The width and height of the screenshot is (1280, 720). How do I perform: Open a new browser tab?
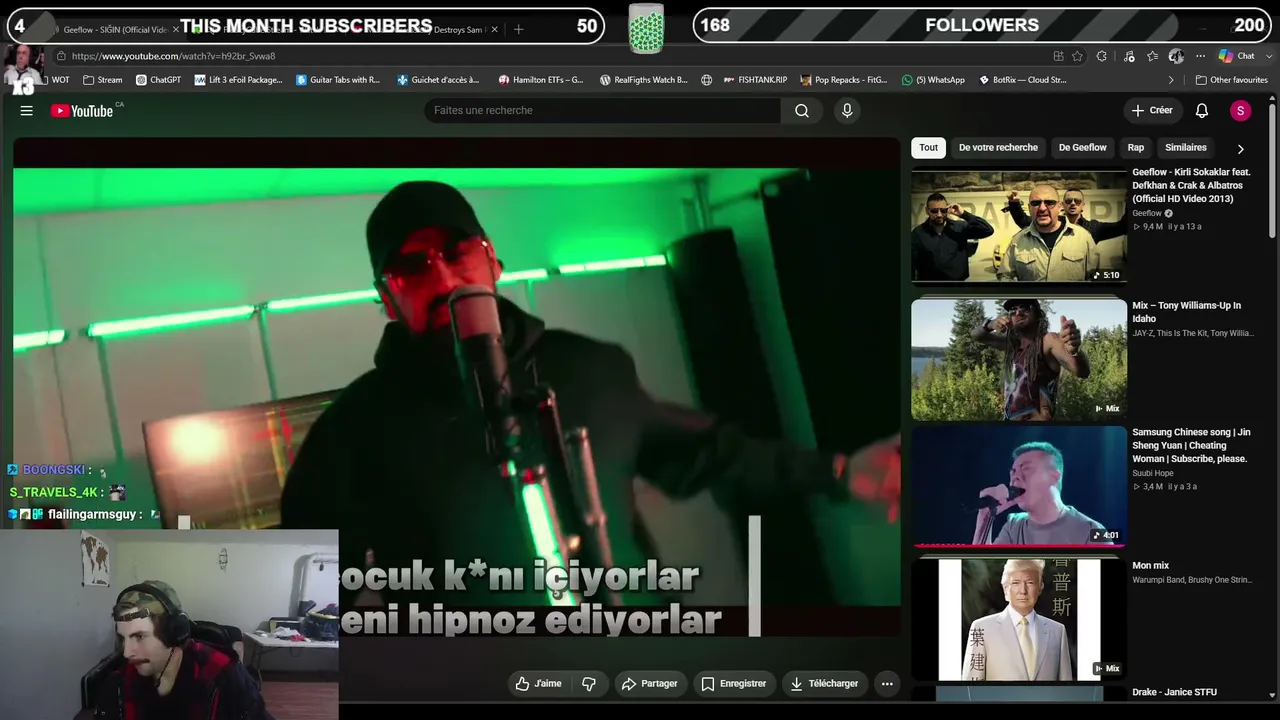click(x=518, y=29)
